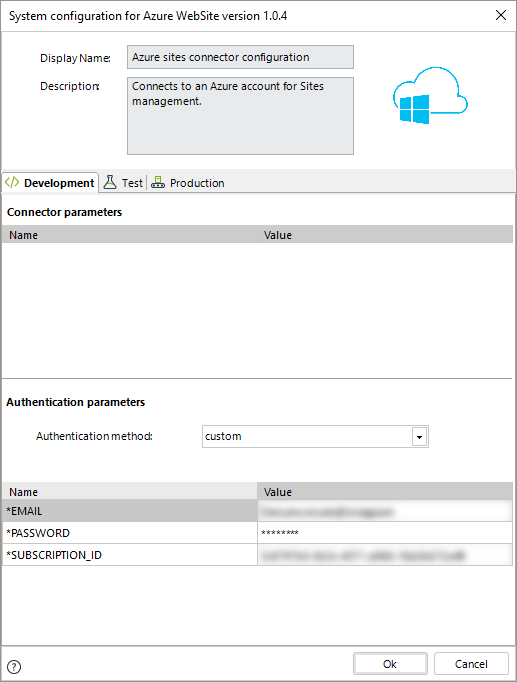This screenshot has width=517, height=682.
Task: Click Authentication table Name column header
Action: click(x=130, y=491)
